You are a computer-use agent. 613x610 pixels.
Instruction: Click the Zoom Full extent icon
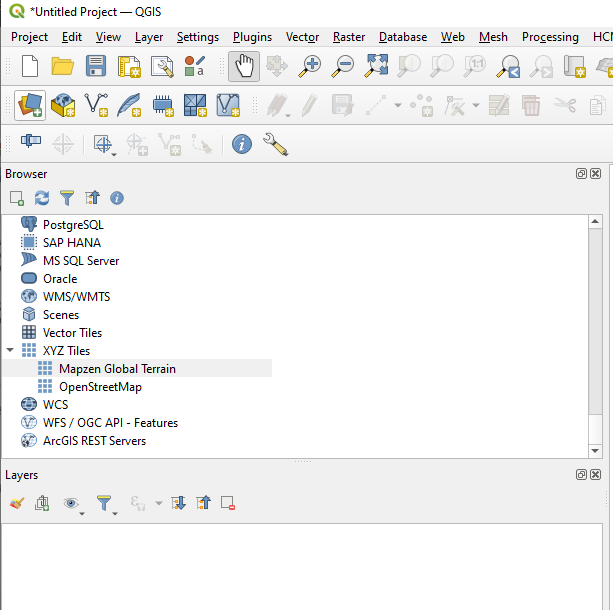(376, 67)
